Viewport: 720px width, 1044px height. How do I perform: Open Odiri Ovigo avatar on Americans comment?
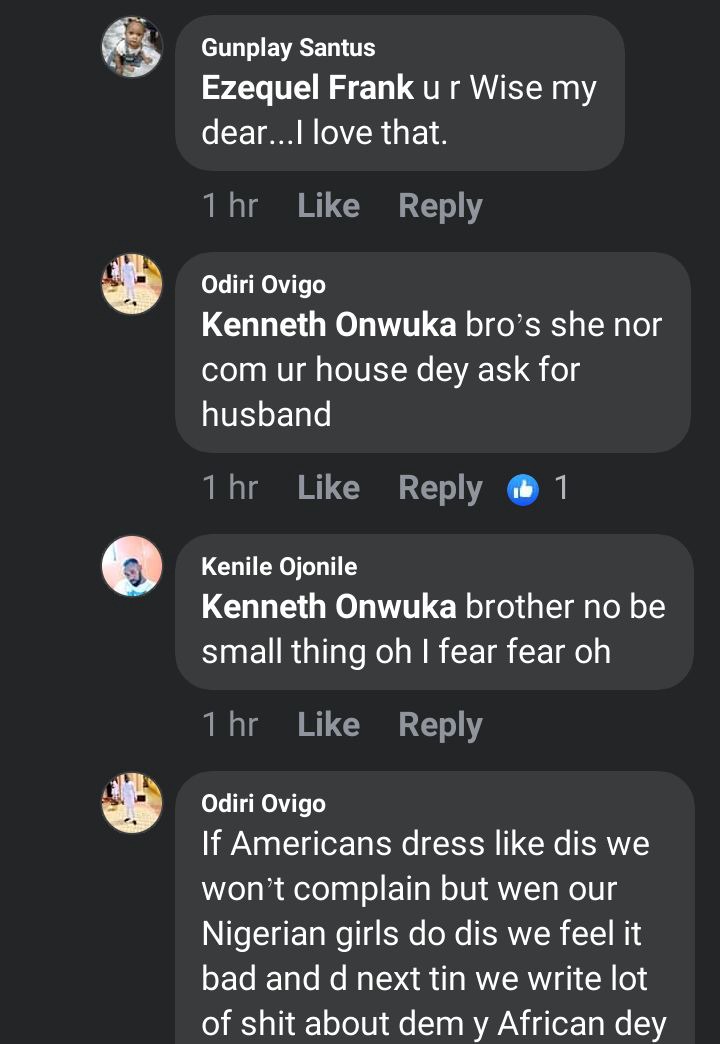[132, 803]
